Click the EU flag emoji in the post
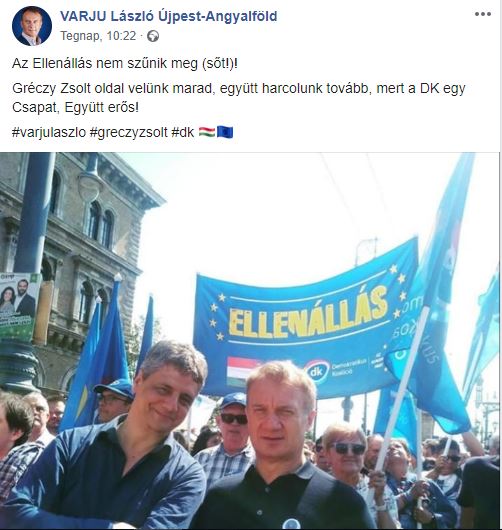Viewport: 502px width, 530px height. (x=225, y=132)
